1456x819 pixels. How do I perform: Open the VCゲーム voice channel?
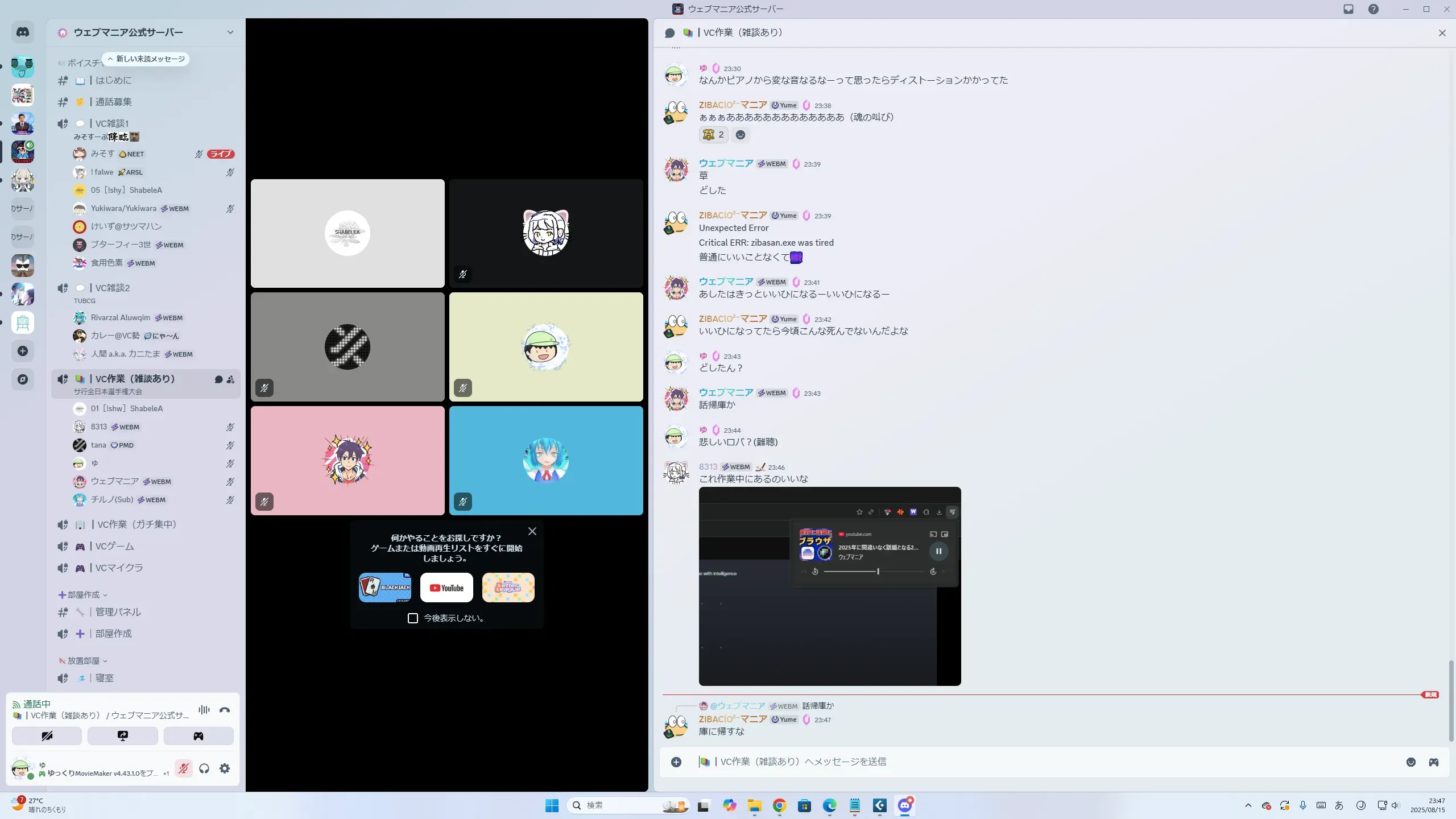114,546
